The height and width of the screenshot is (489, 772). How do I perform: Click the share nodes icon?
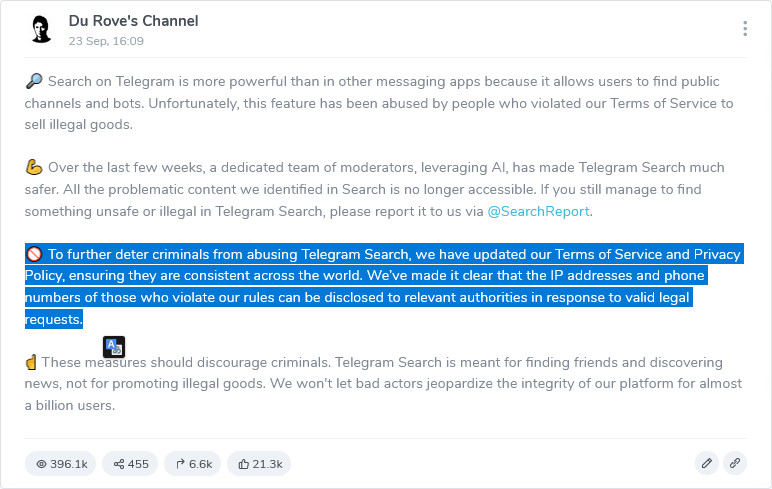pyautogui.click(x=119, y=464)
